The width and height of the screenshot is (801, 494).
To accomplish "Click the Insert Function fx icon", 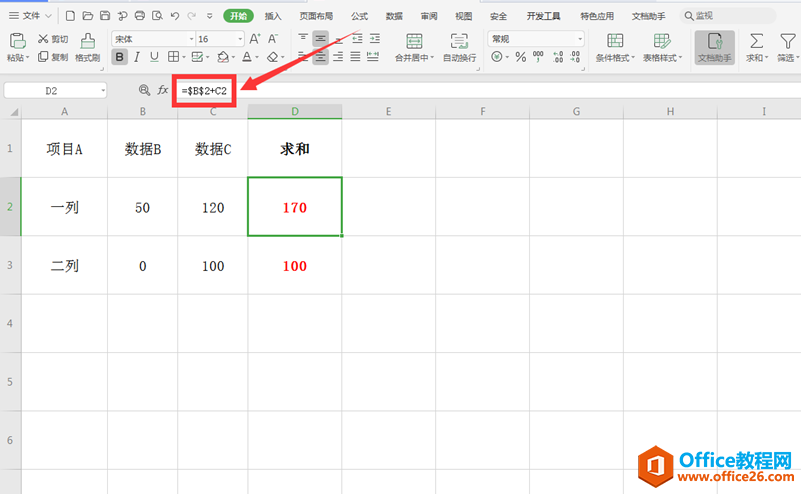I will pyautogui.click(x=163, y=90).
